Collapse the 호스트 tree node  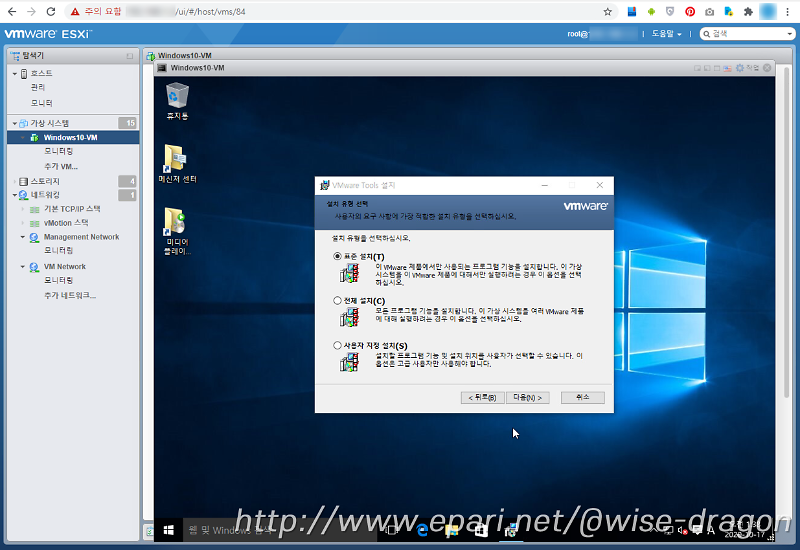(x=15, y=74)
